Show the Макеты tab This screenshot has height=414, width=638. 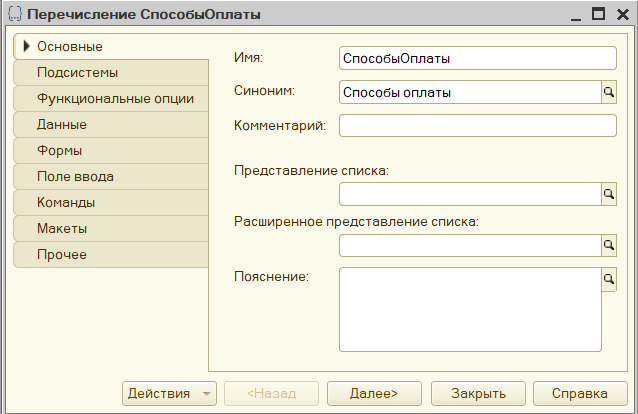pyautogui.click(x=62, y=228)
